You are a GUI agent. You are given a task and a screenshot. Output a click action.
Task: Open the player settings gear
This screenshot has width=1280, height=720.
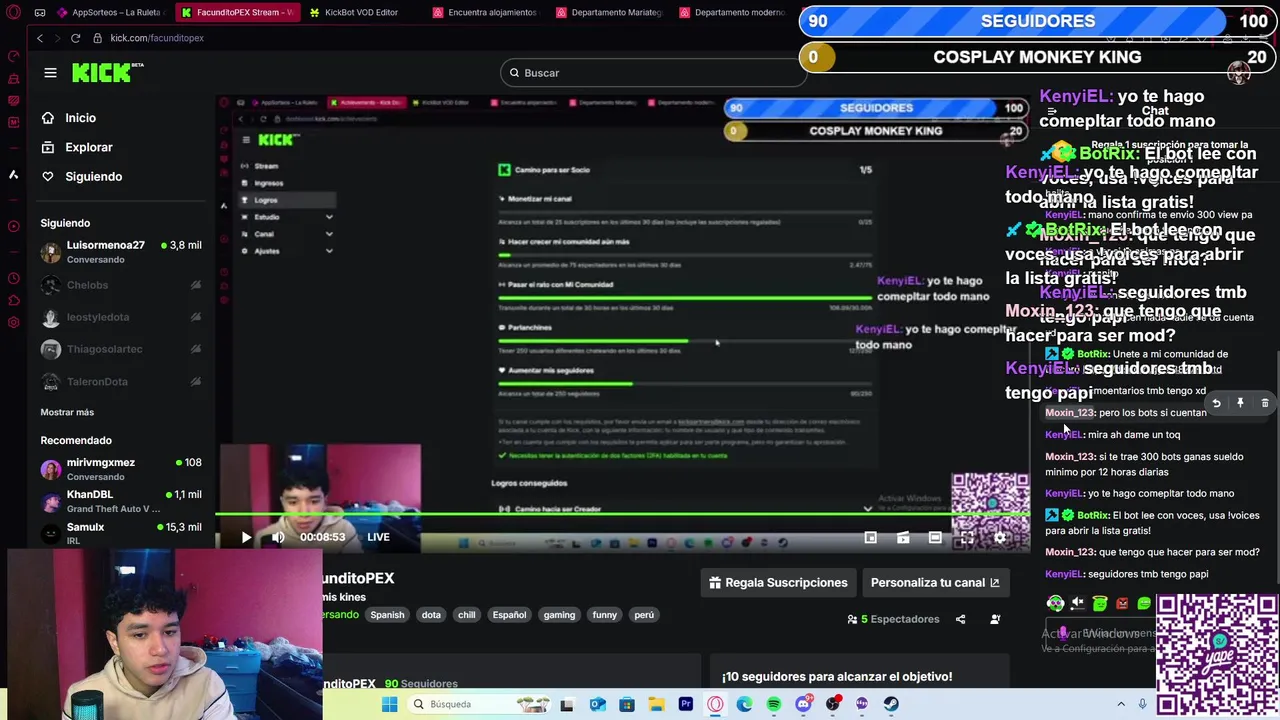pyautogui.click(x=999, y=538)
